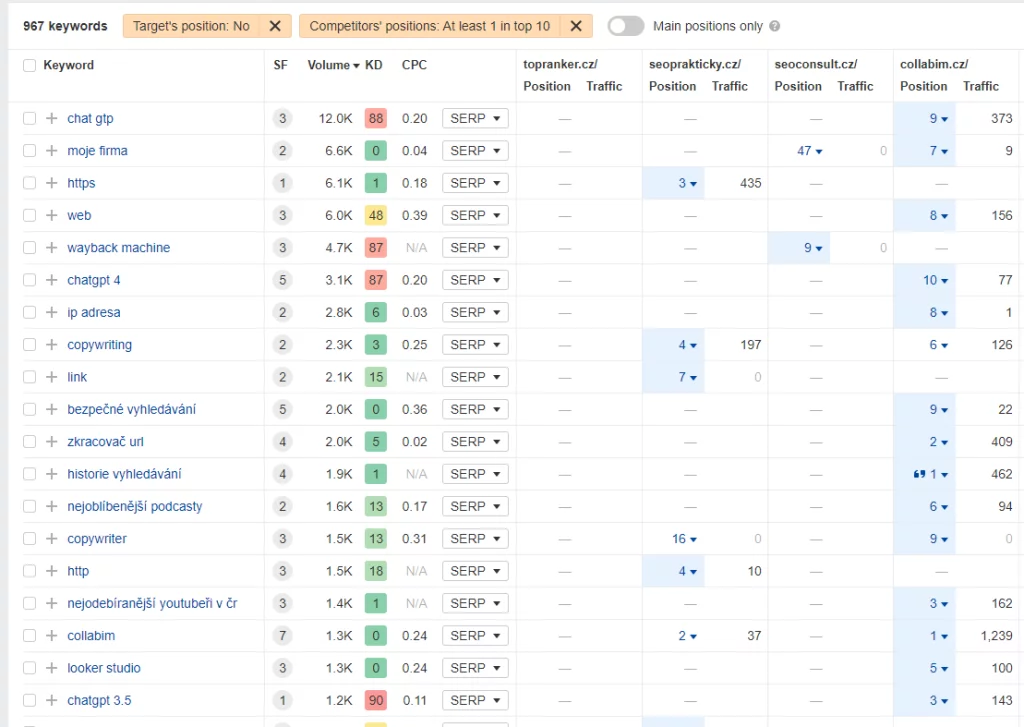Click the red KD 88 badge
This screenshot has width=1024, height=727.
[x=376, y=118]
